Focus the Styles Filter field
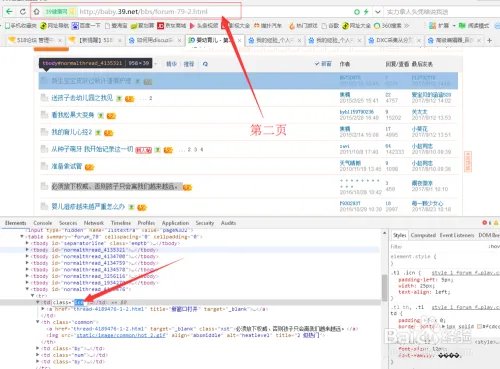This screenshot has width=500, height=369. pyautogui.click(x=437, y=247)
